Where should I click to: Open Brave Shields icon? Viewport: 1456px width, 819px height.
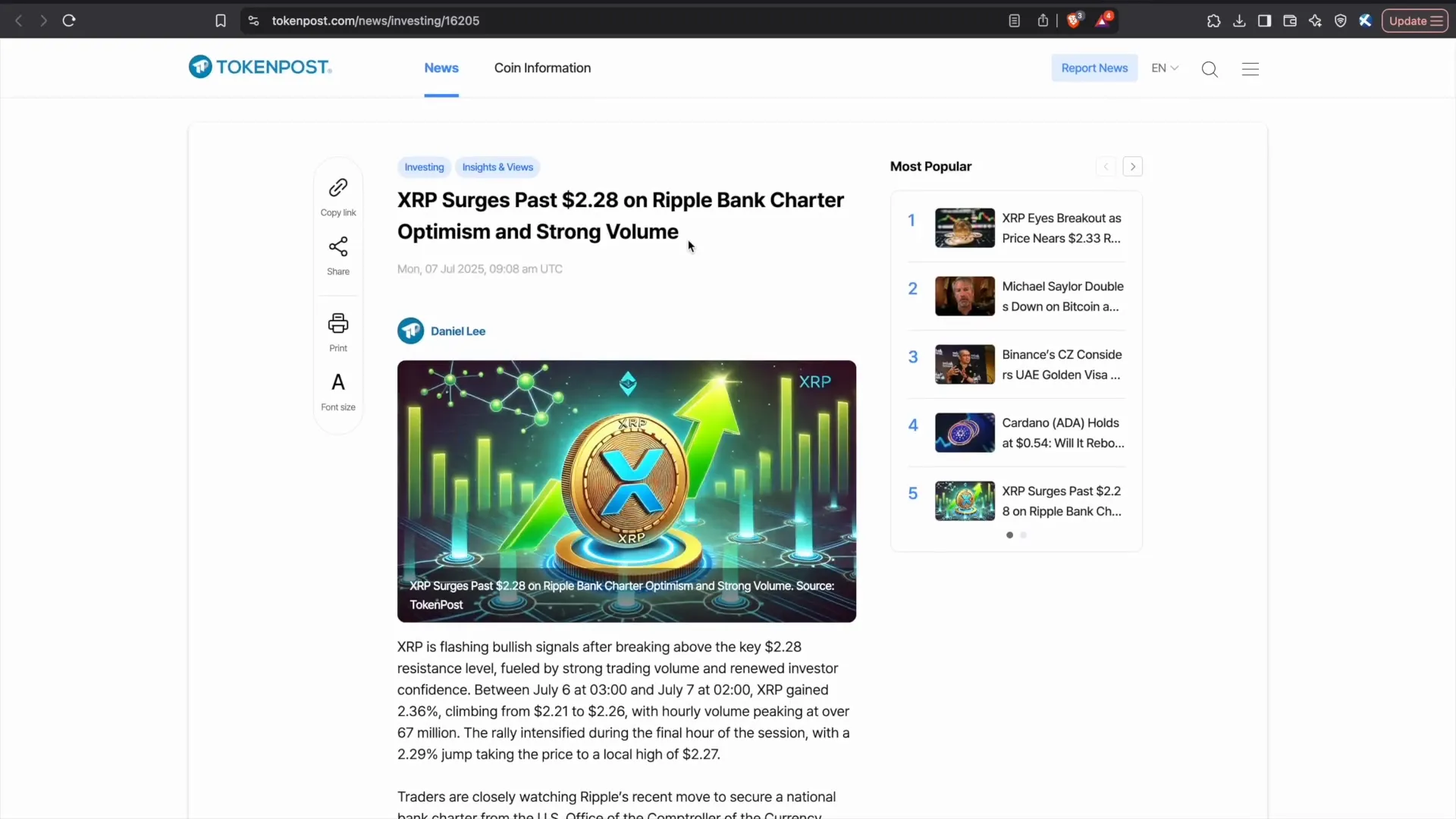[x=1074, y=20]
